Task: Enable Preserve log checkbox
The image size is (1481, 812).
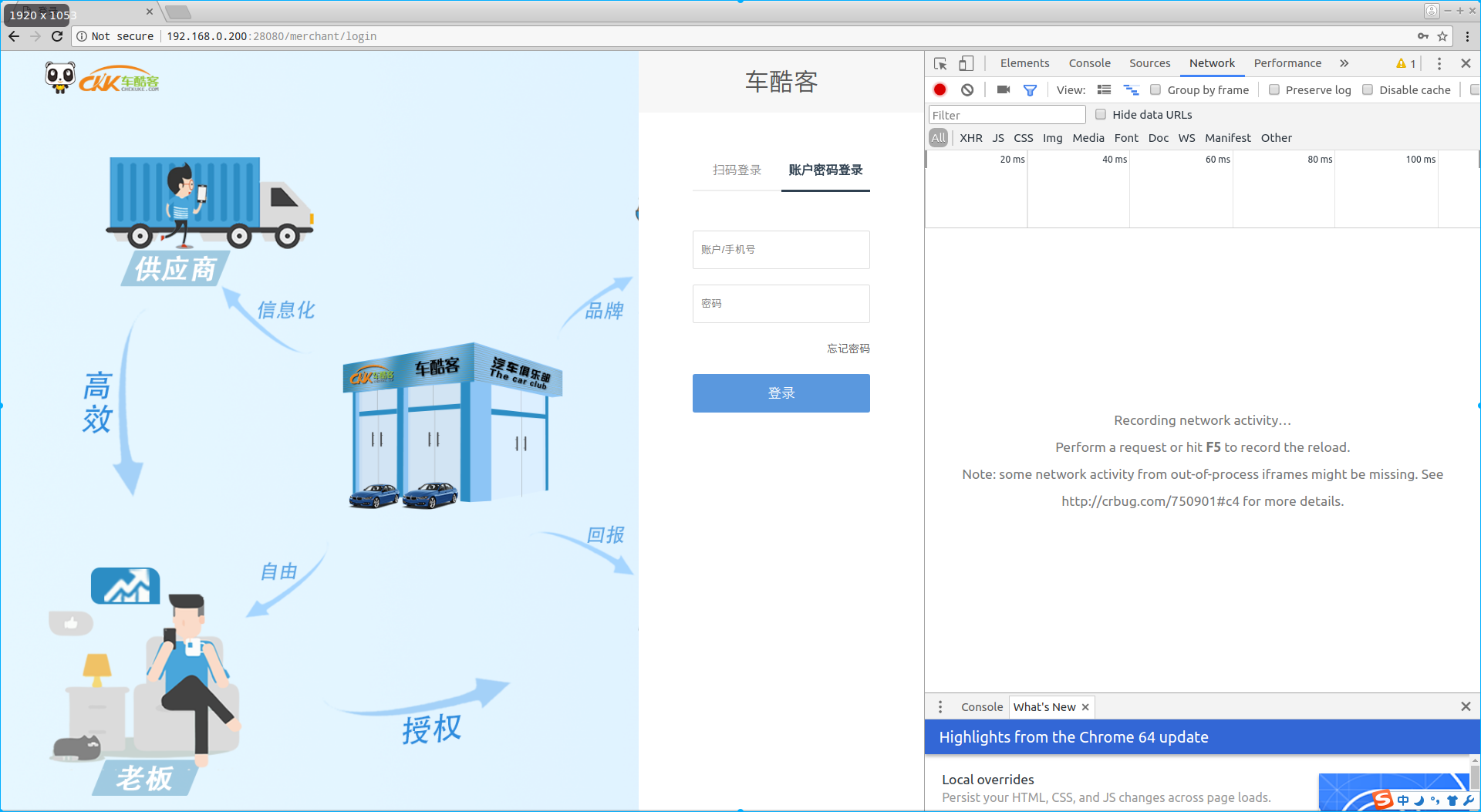Action: tap(1274, 89)
